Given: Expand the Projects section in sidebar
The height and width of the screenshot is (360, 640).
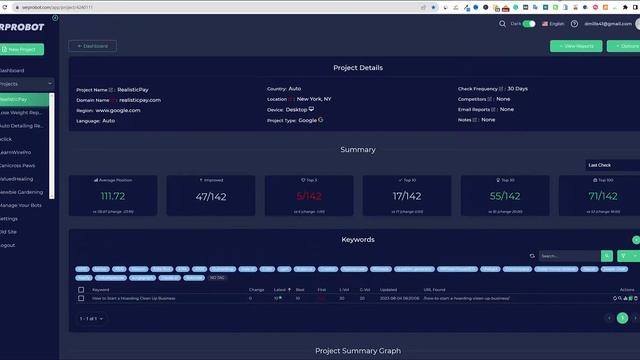Looking at the screenshot, I should pos(27,84).
